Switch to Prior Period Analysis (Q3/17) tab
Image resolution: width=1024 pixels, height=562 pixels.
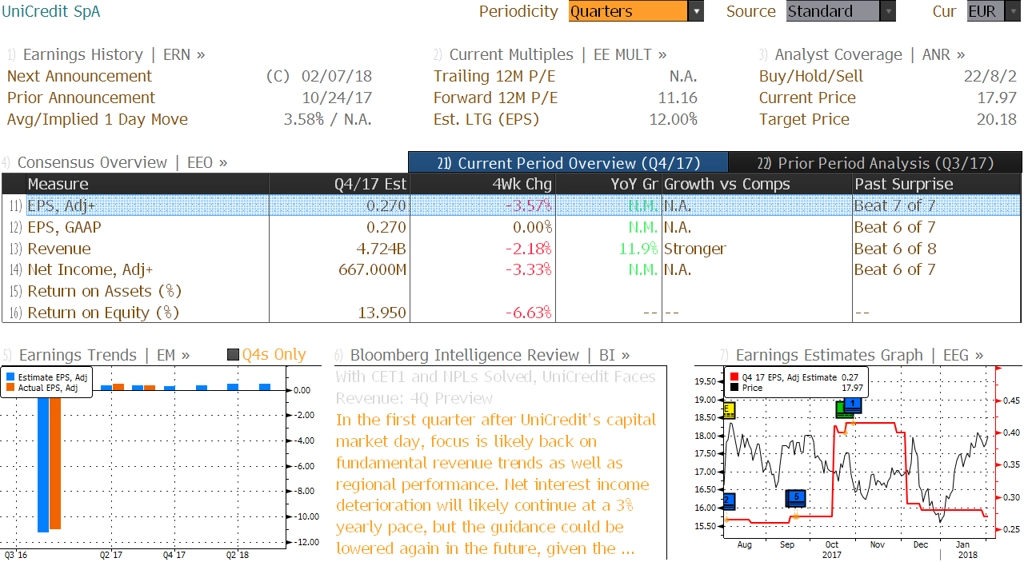click(x=875, y=163)
